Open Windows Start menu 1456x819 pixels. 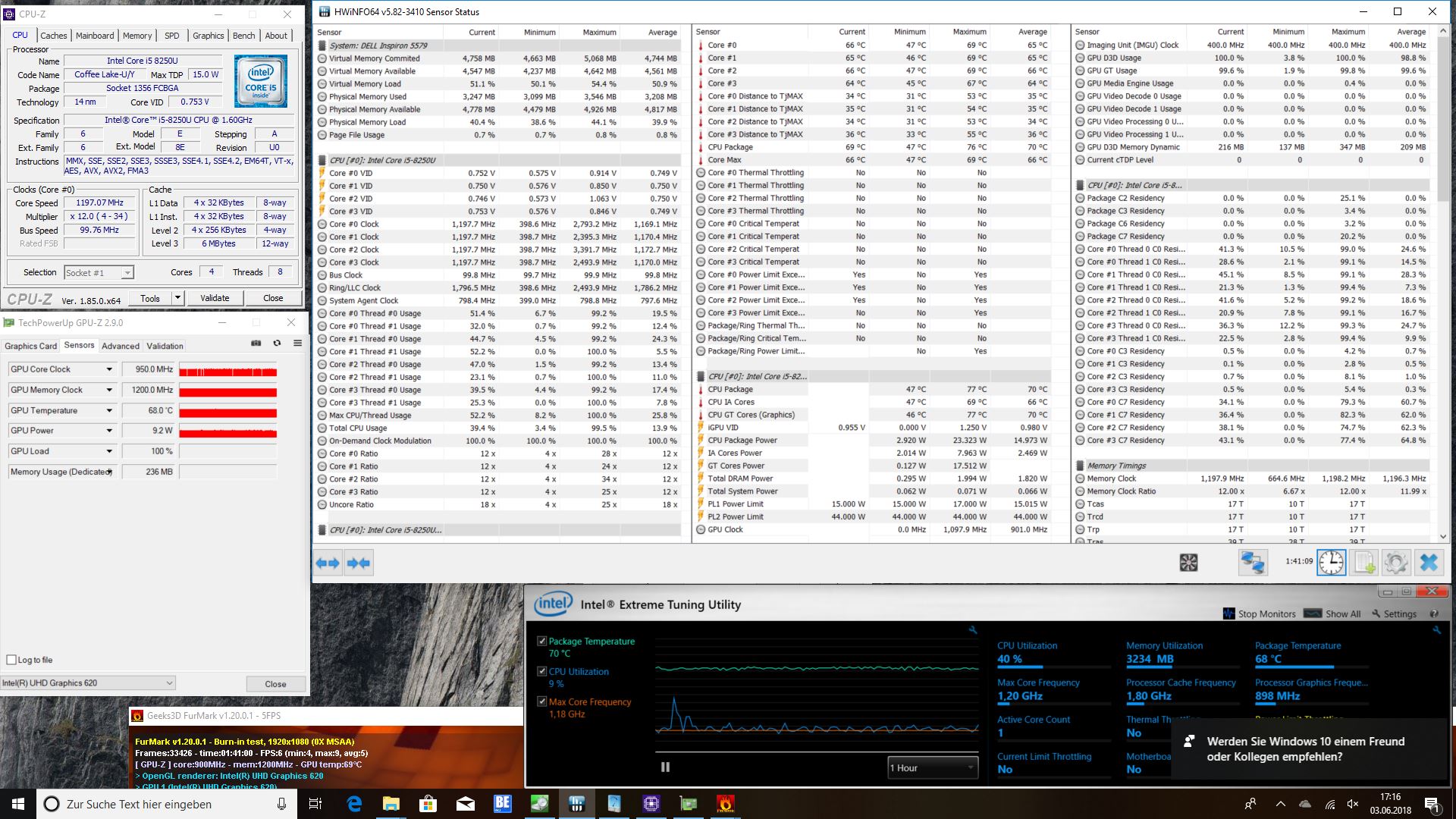[x=18, y=804]
